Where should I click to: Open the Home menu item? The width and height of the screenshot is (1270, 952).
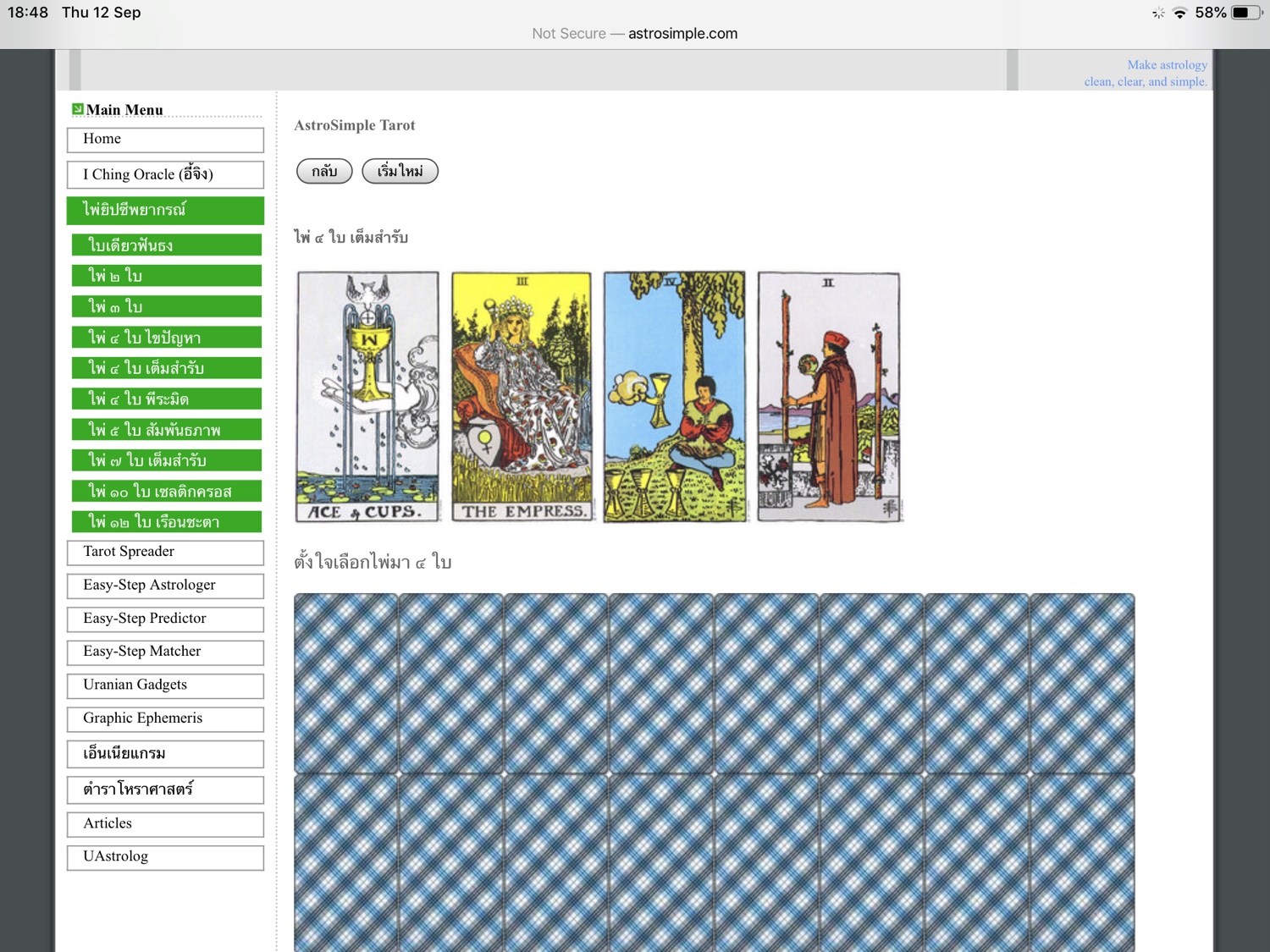click(165, 140)
